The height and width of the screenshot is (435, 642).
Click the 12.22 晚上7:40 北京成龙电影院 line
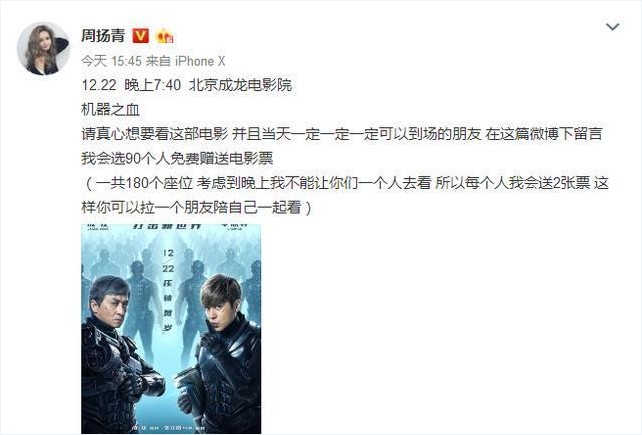tap(187, 85)
